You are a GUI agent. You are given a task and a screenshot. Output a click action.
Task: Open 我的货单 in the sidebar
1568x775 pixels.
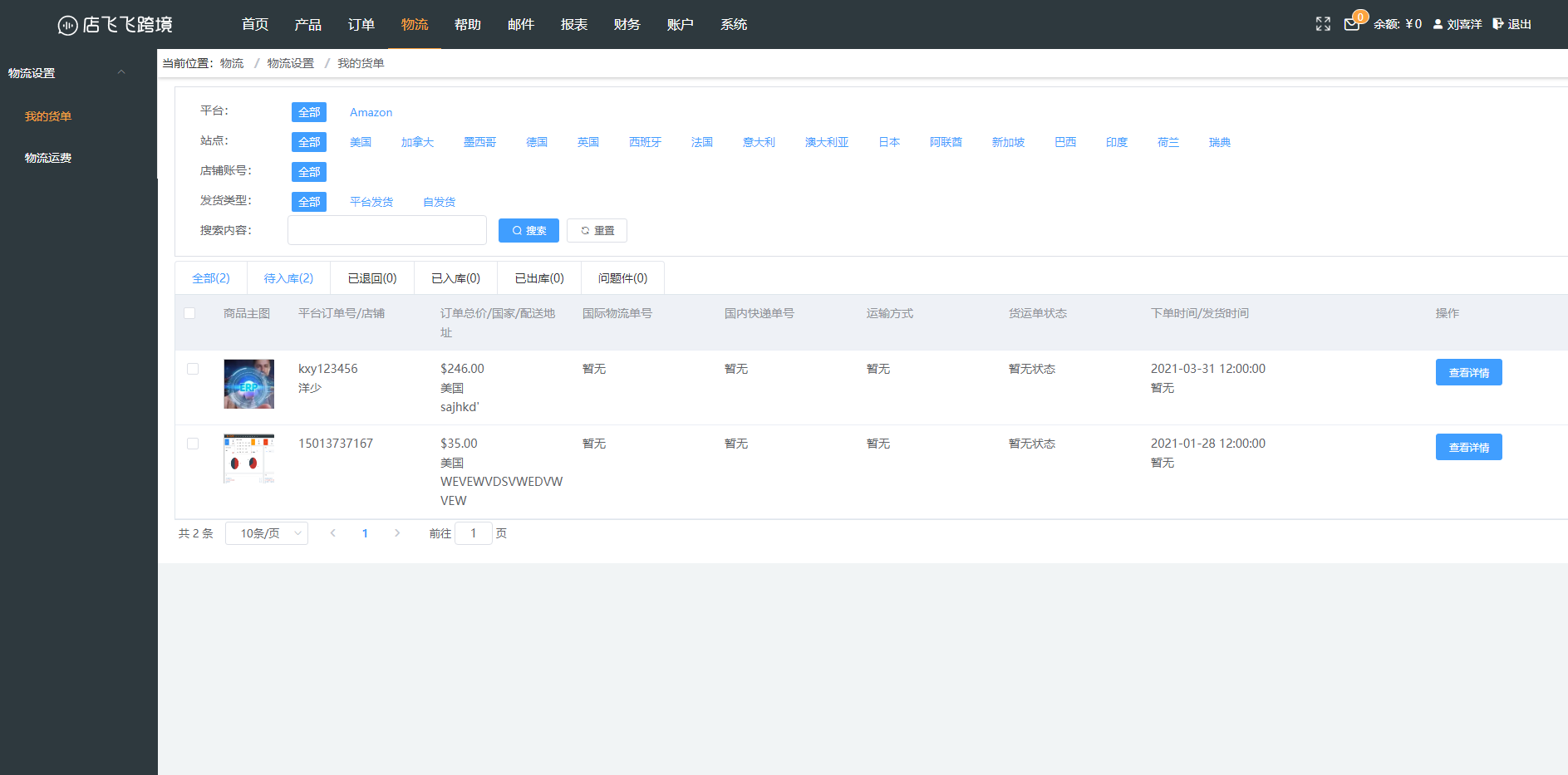click(x=48, y=116)
